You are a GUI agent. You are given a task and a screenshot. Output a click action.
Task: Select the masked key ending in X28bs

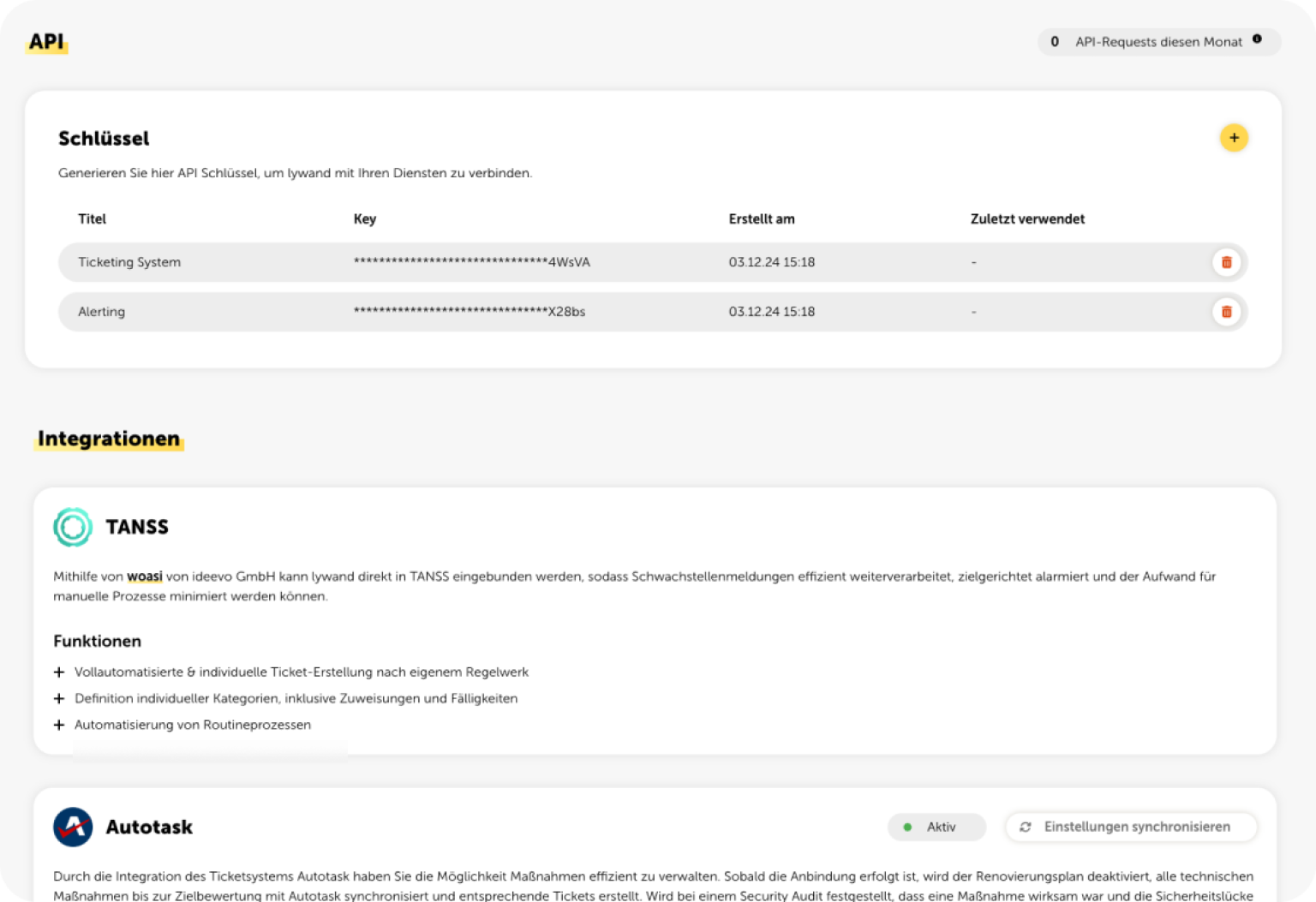pyautogui.click(x=469, y=312)
